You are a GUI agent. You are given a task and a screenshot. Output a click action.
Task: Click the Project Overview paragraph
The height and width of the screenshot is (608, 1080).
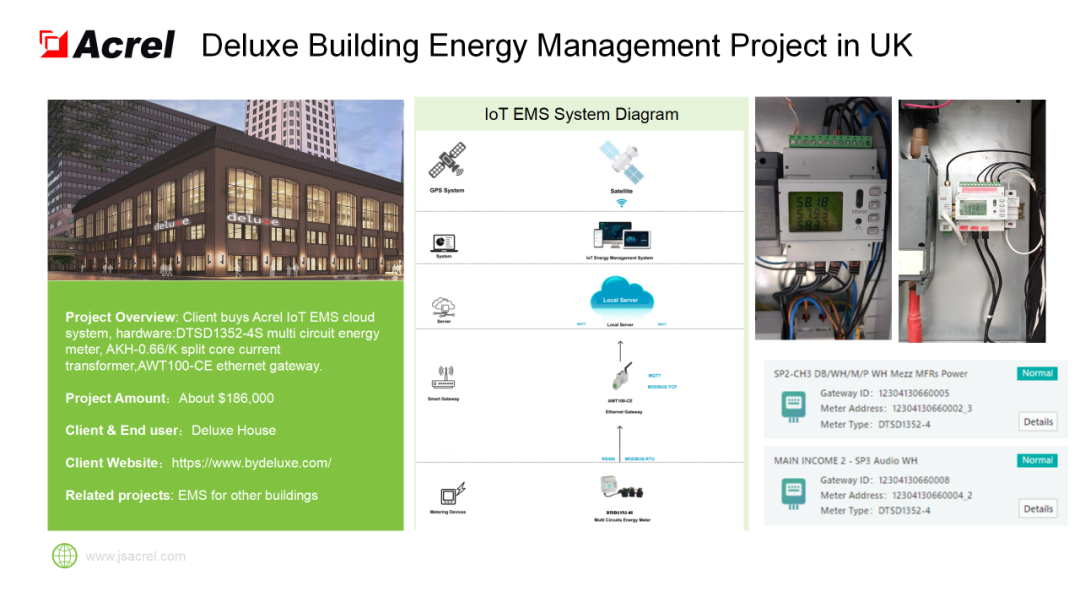point(223,342)
